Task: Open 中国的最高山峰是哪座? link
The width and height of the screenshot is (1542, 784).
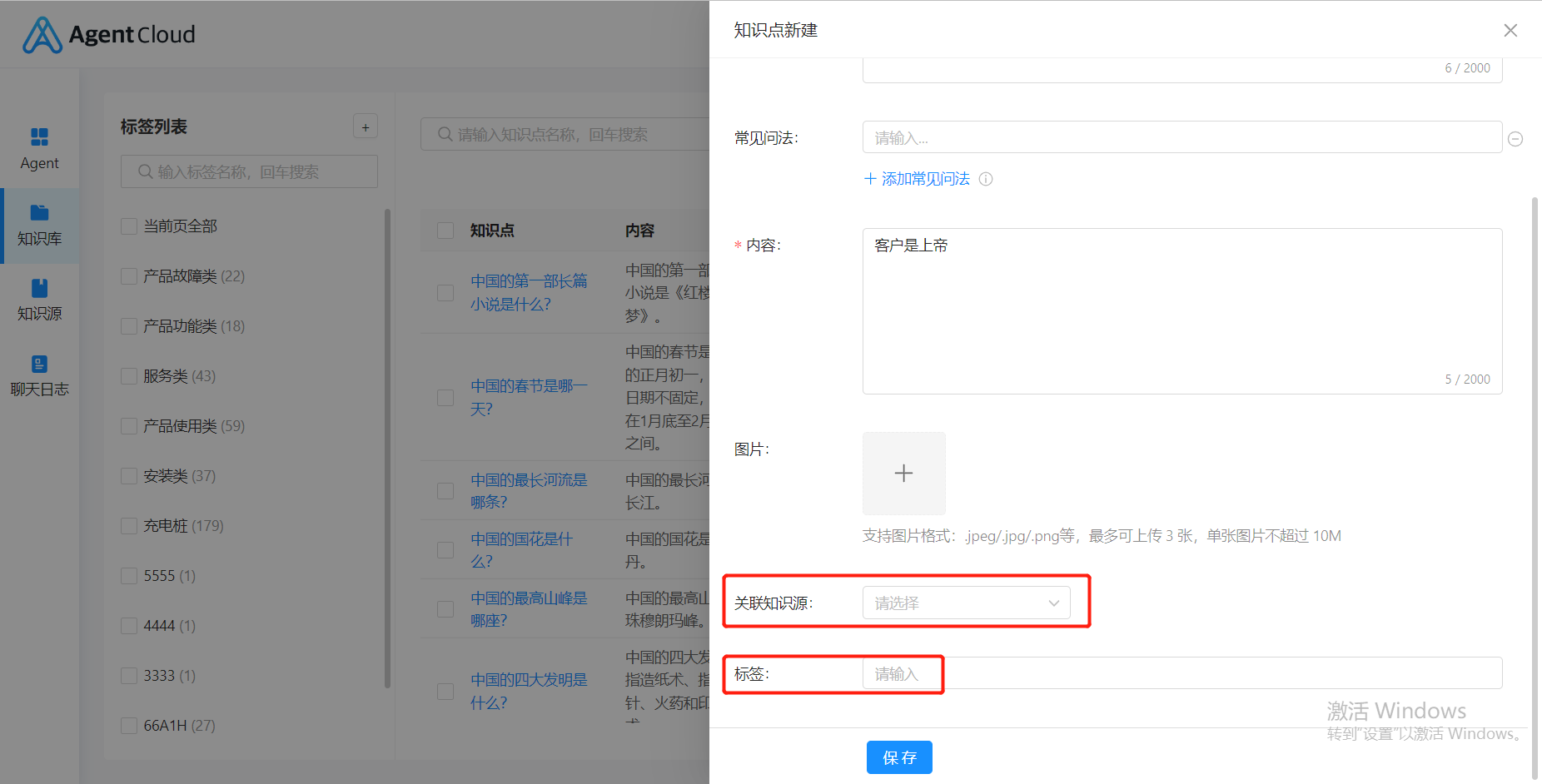Action: click(x=529, y=609)
